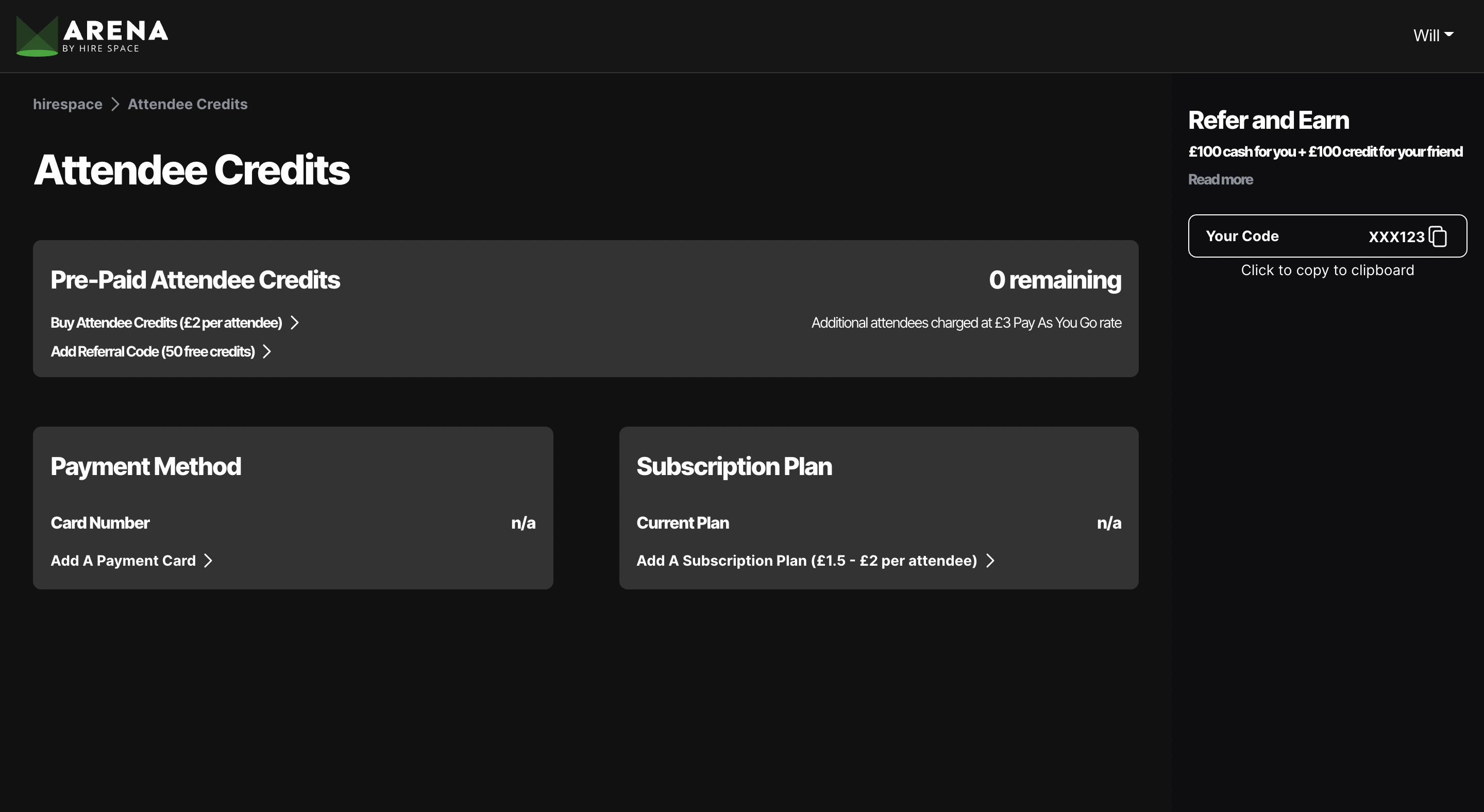The width and height of the screenshot is (1484, 812).
Task: Click the XXX123 referral code text
Action: pyautogui.click(x=1396, y=236)
